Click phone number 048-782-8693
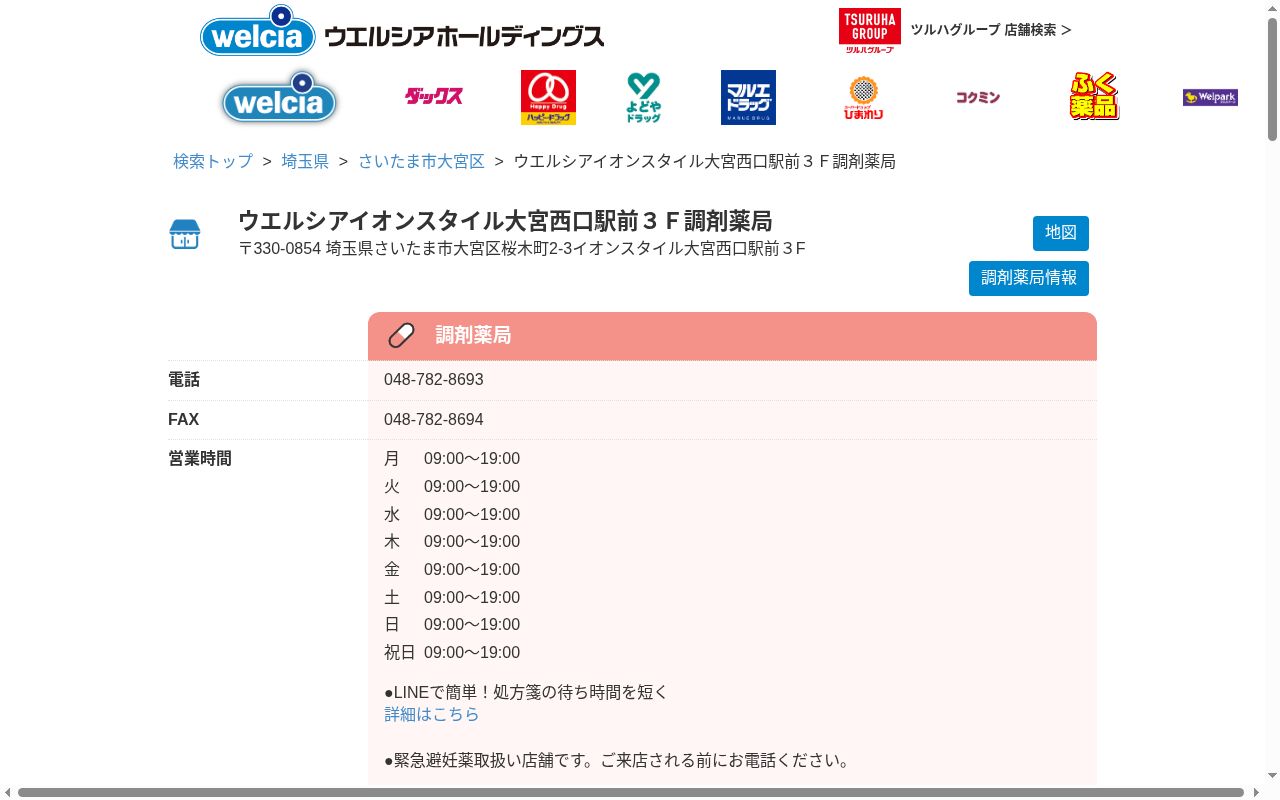Viewport: 1280px width, 800px height. click(434, 380)
